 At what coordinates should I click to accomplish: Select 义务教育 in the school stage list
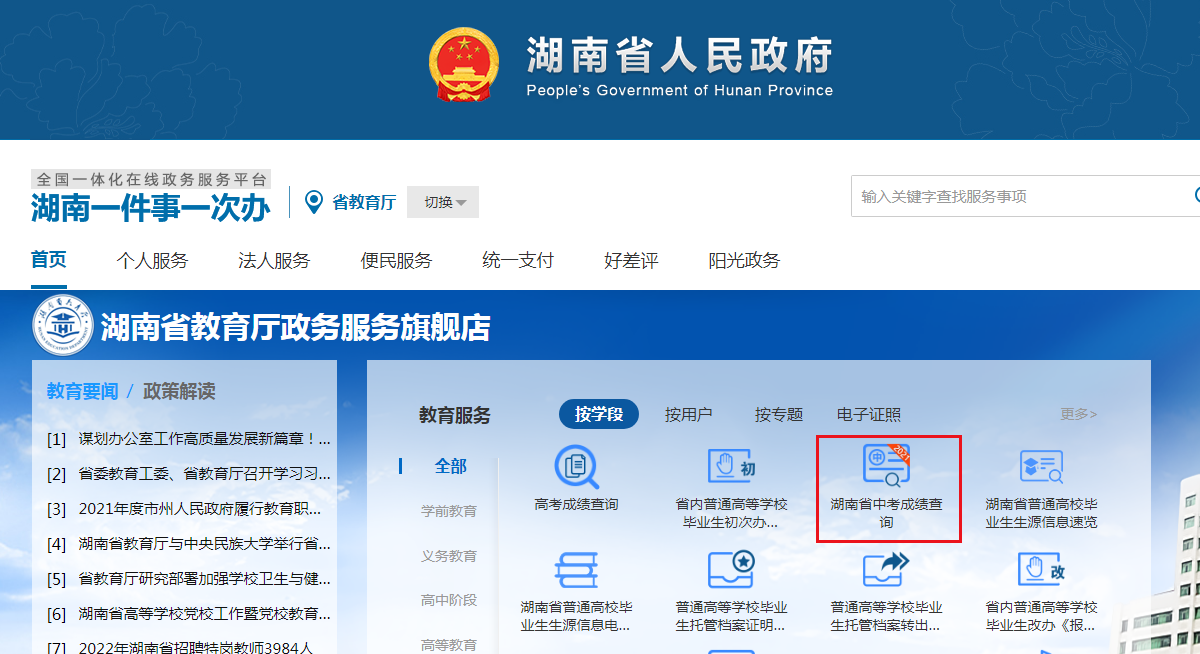click(449, 556)
